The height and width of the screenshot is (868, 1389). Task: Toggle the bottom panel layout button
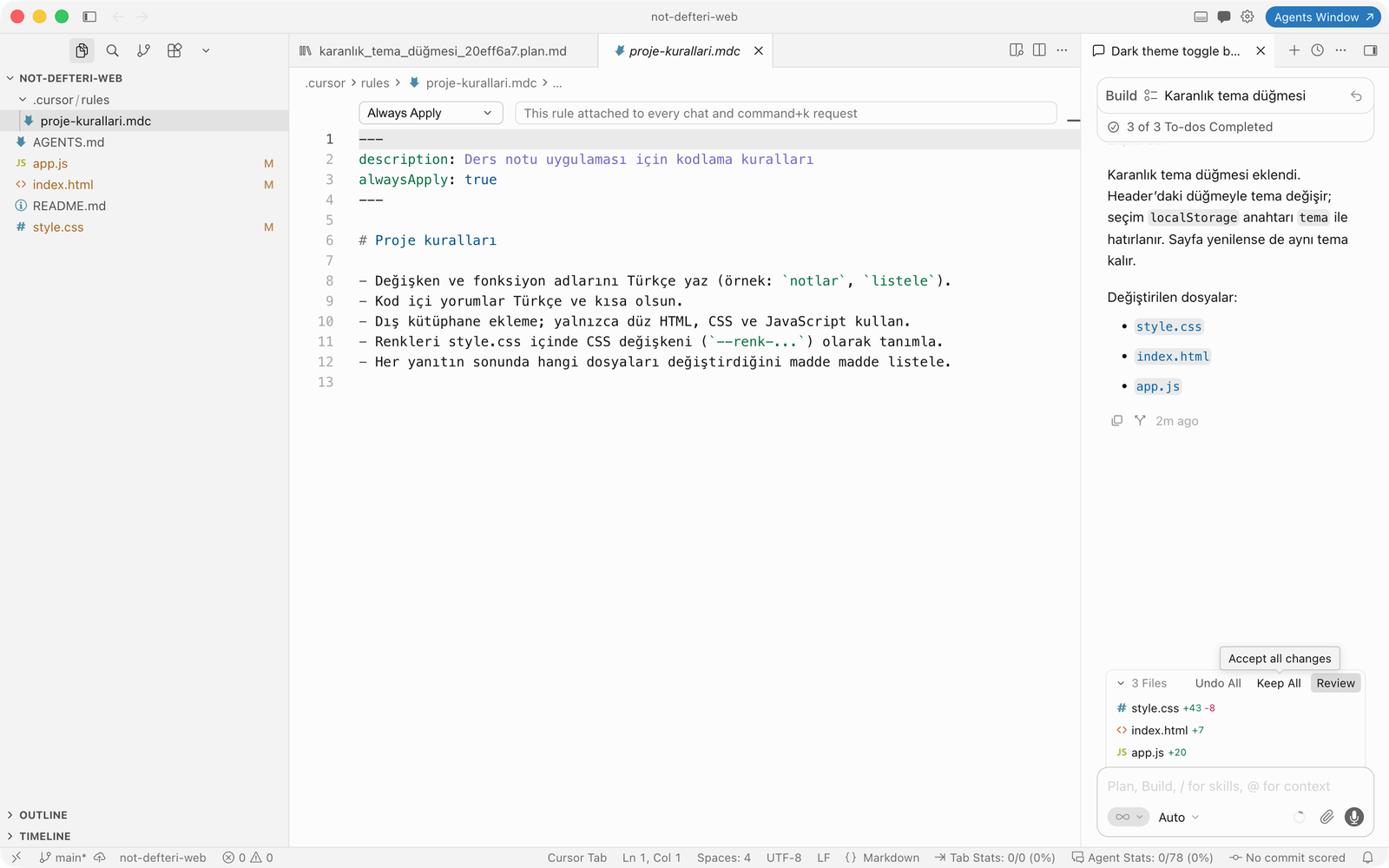(x=1201, y=16)
